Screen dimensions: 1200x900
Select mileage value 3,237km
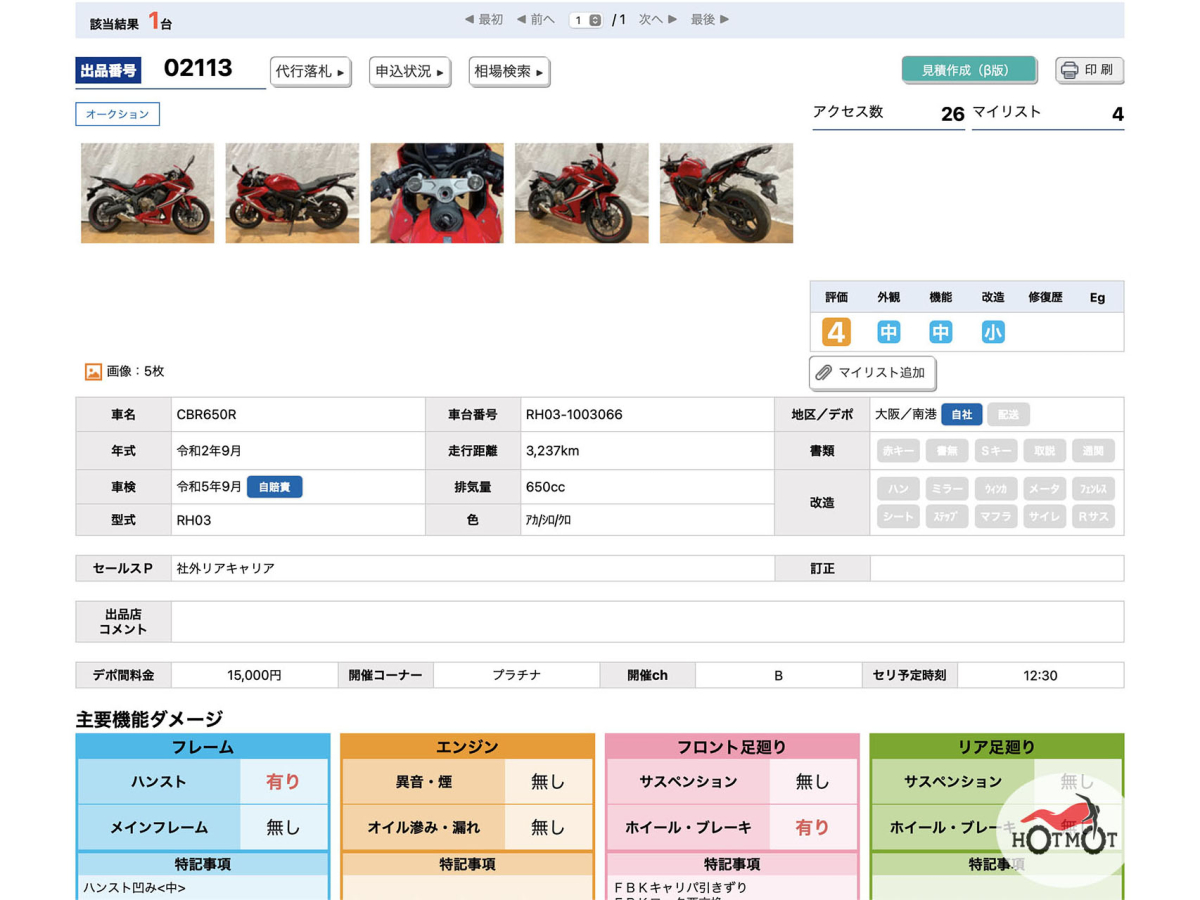(552, 451)
